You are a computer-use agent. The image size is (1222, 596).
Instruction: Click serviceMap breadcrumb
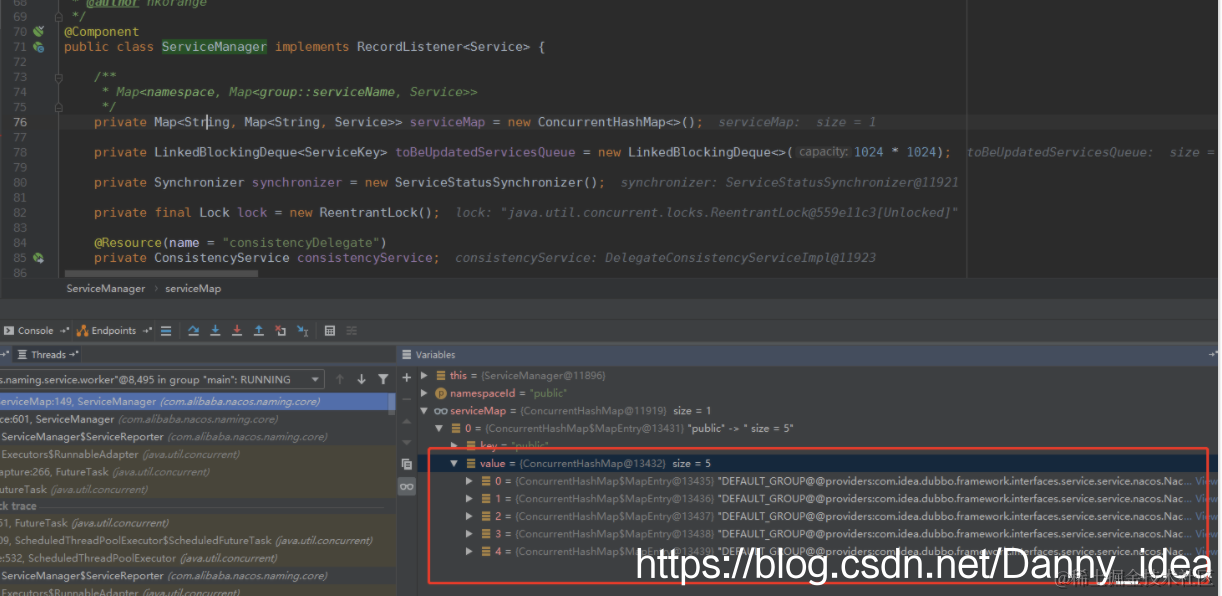[x=193, y=288]
